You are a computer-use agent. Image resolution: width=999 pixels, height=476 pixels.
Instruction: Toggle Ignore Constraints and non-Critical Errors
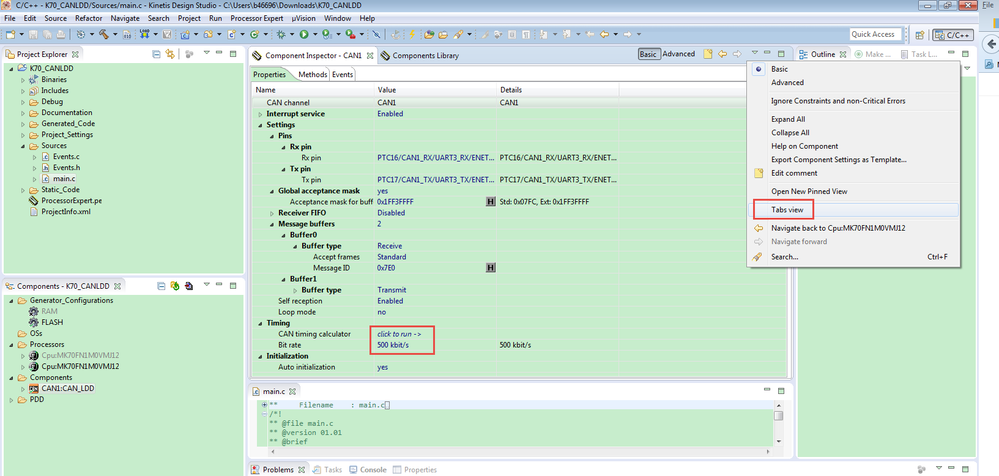tap(838, 101)
